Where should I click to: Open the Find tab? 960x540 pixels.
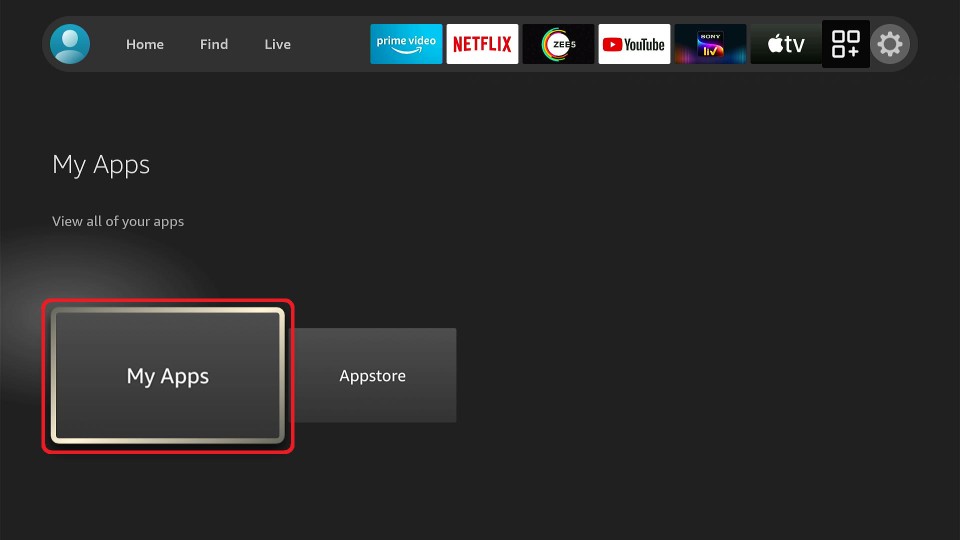(x=214, y=44)
